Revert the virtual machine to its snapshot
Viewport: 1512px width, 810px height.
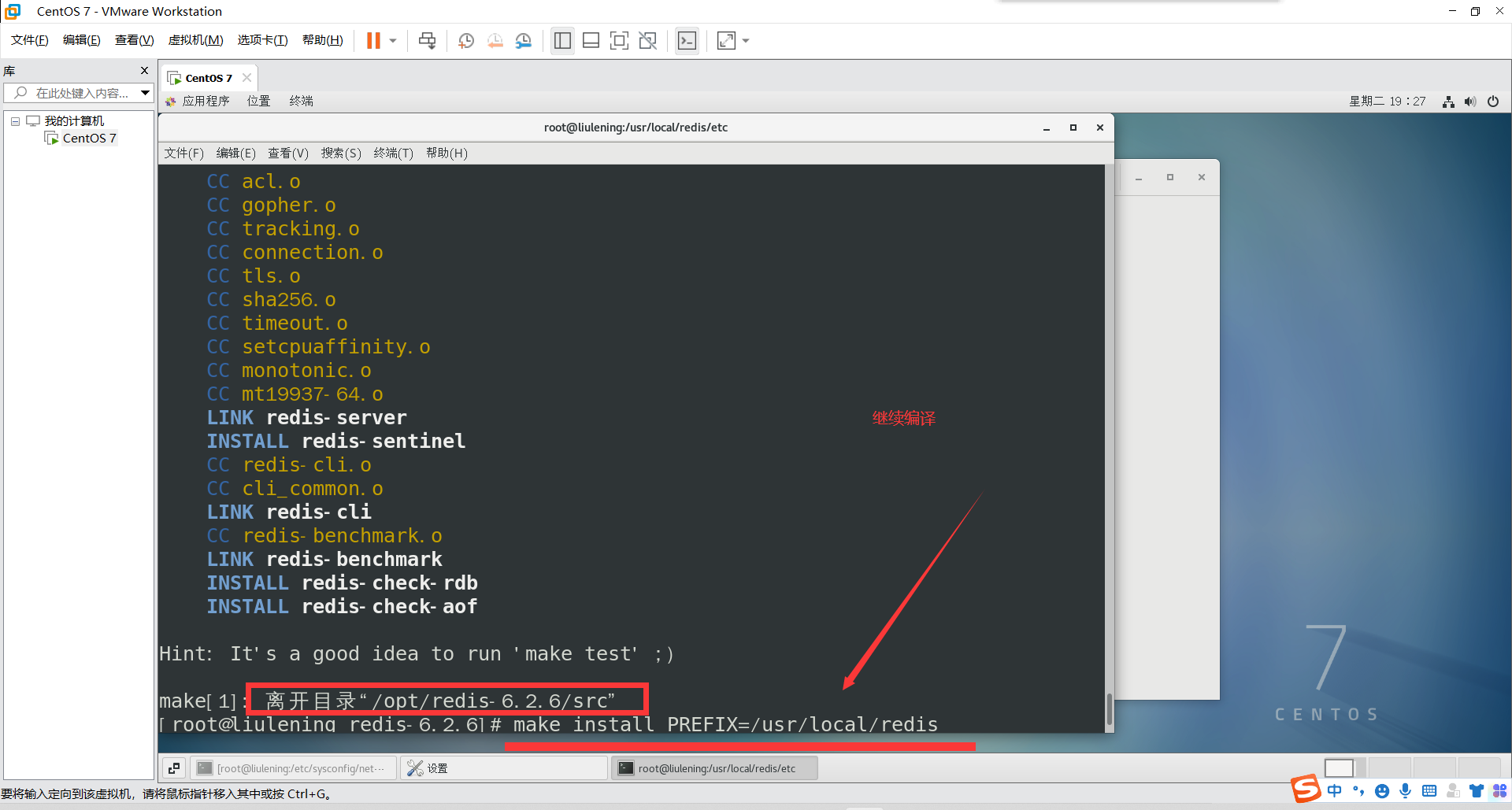495,40
